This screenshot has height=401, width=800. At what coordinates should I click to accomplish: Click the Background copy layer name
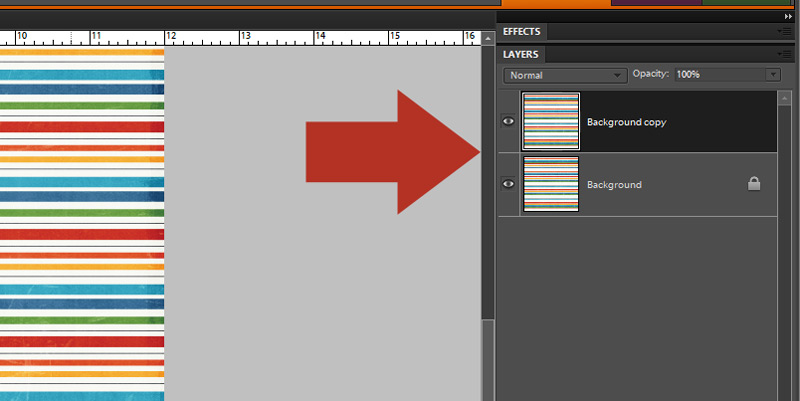click(627, 122)
